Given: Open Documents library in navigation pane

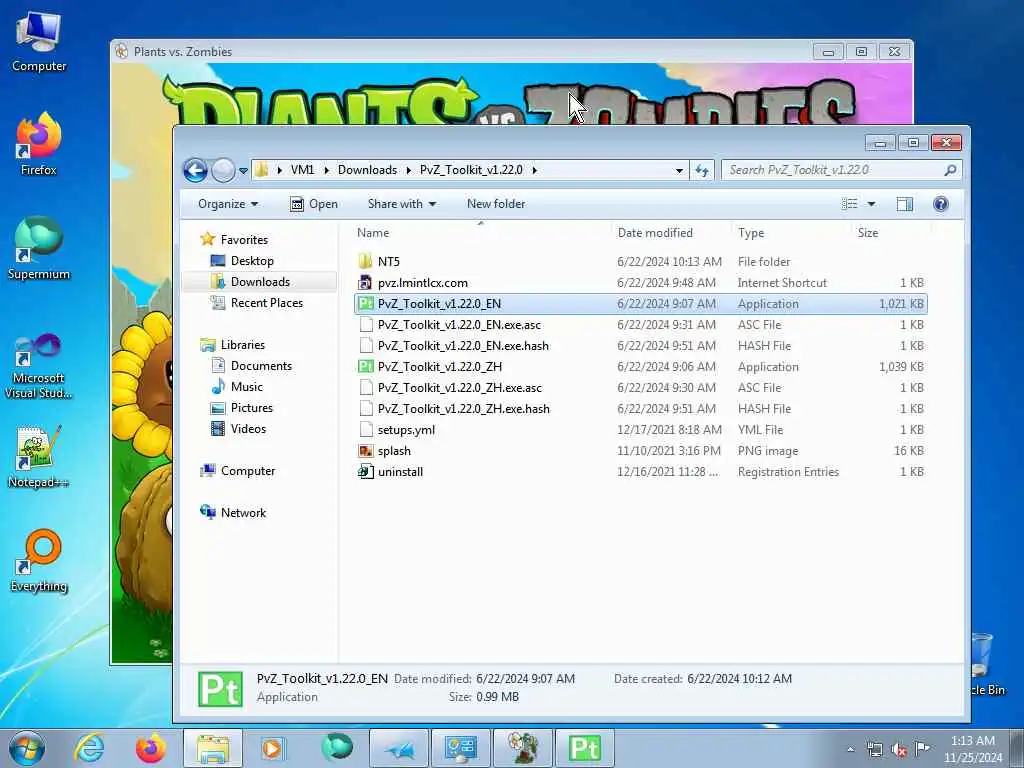Looking at the screenshot, I should (x=261, y=366).
